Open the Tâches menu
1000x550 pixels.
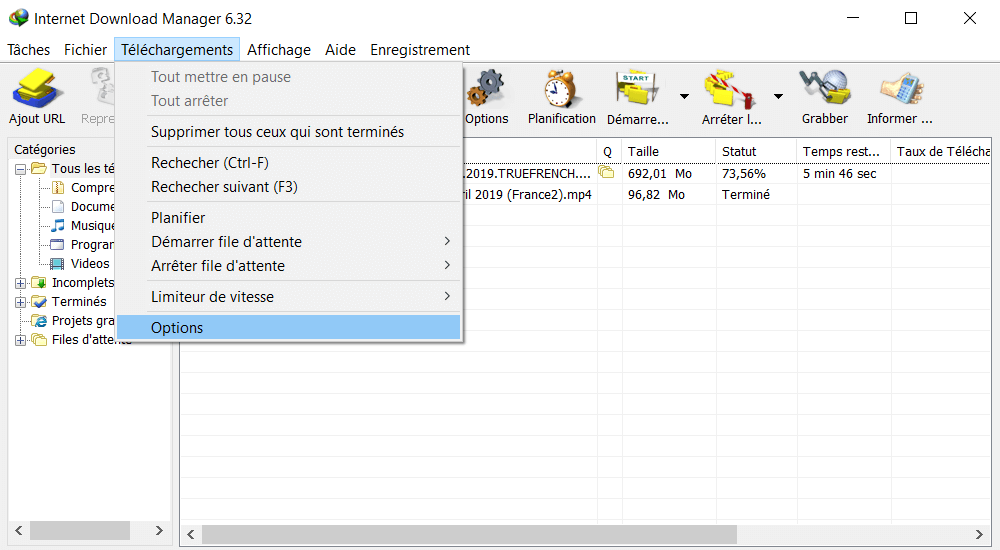[29, 50]
